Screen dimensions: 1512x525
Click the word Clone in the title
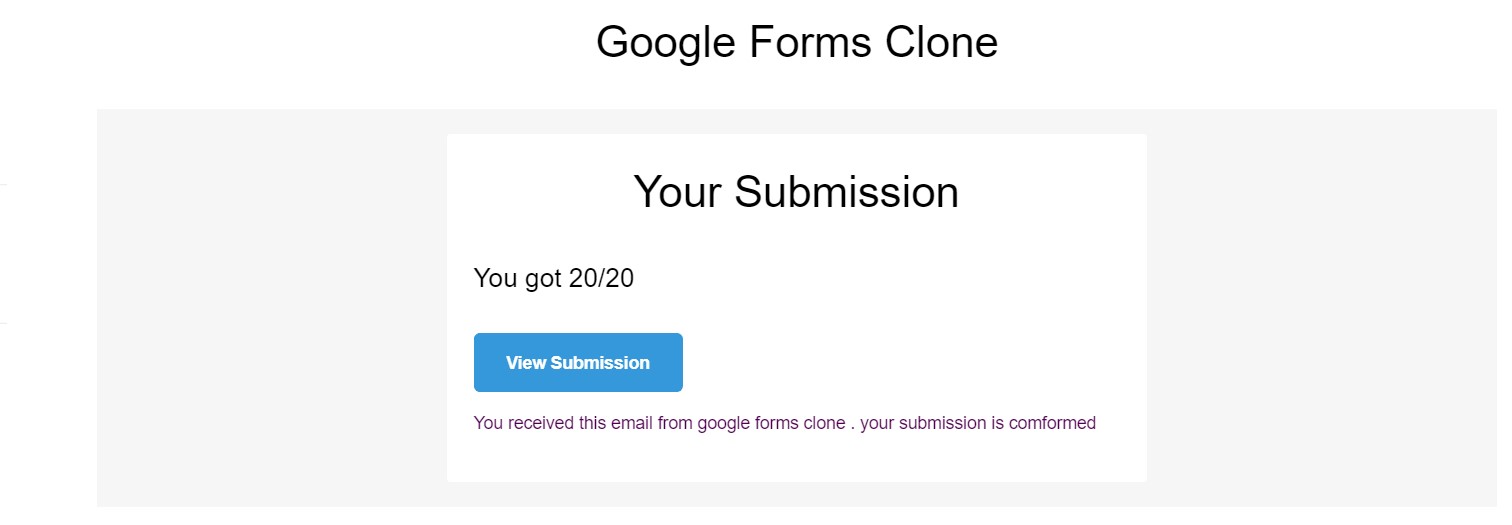[x=942, y=42]
